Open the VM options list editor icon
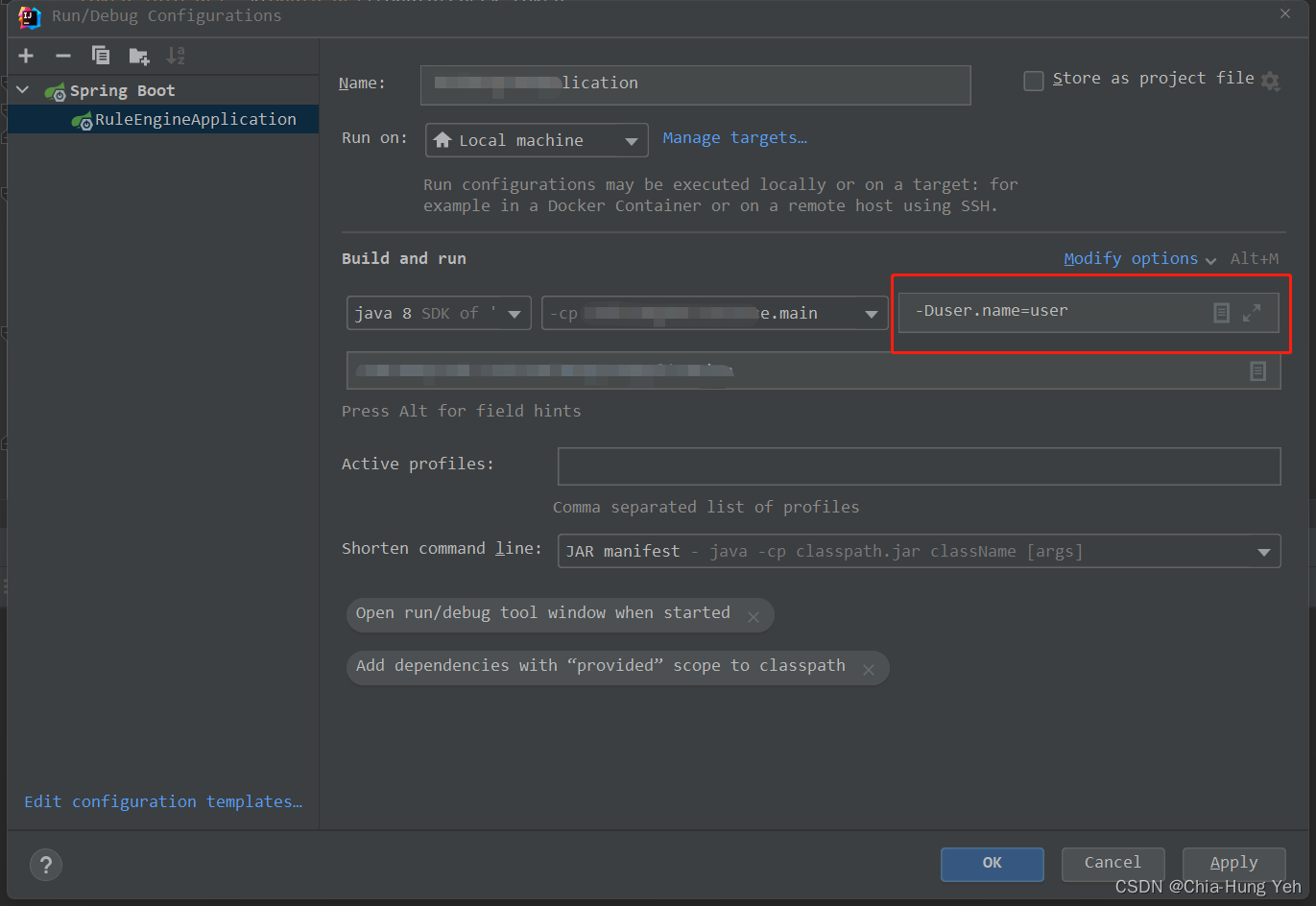Viewport: 1316px width, 906px height. (x=1221, y=312)
